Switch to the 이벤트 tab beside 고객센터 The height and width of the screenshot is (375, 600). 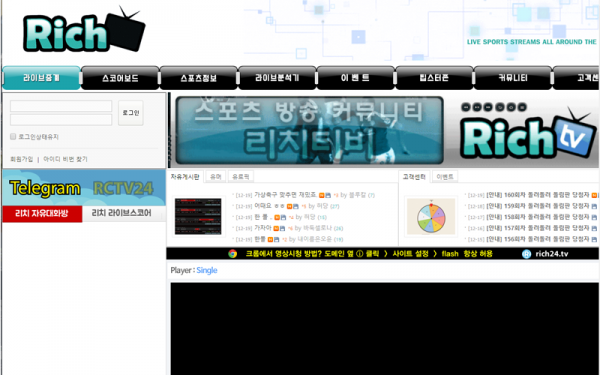point(445,176)
